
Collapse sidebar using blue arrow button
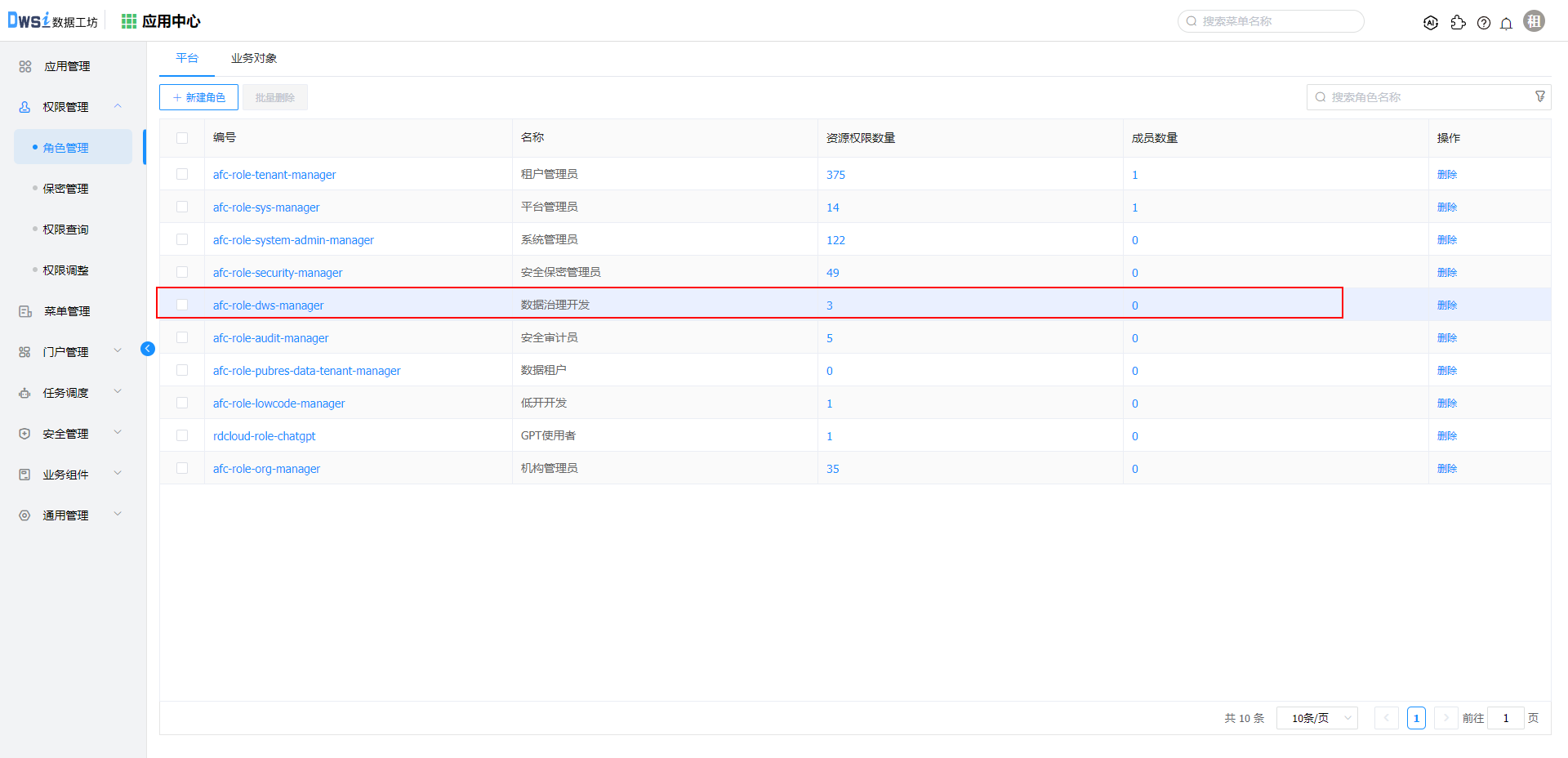[x=148, y=349]
